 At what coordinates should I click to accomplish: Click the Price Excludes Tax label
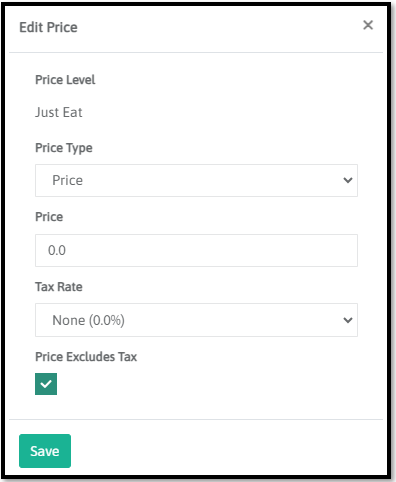86,357
